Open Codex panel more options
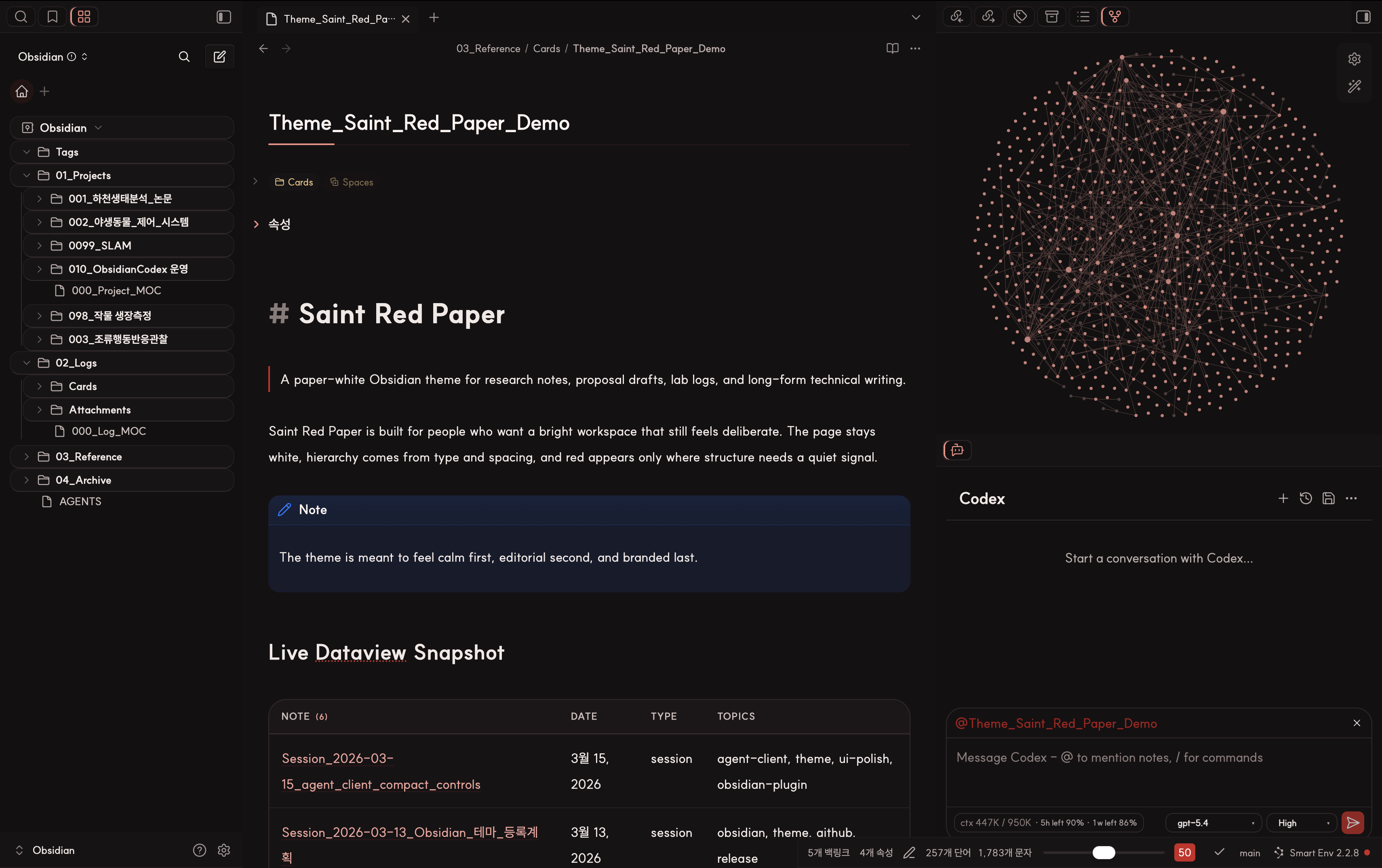 pos(1352,498)
